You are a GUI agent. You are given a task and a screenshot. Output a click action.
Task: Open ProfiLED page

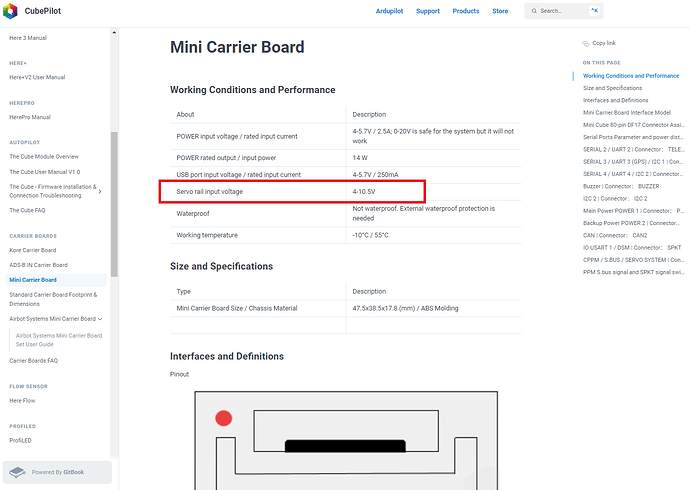[x=21, y=440]
